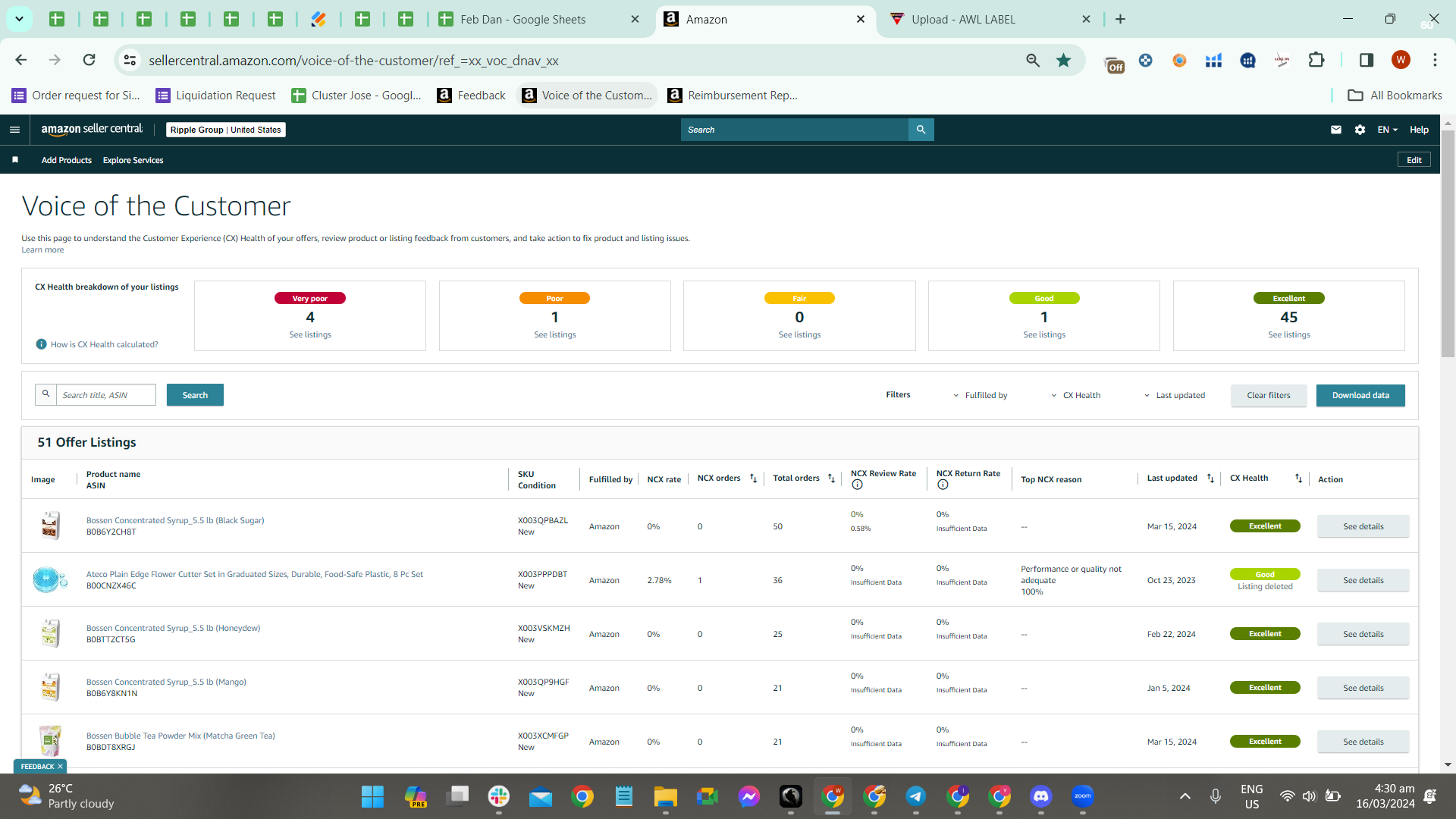
Task: Click the info icon beside How is CX Health calculated
Action: pyautogui.click(x=42, y=344)
